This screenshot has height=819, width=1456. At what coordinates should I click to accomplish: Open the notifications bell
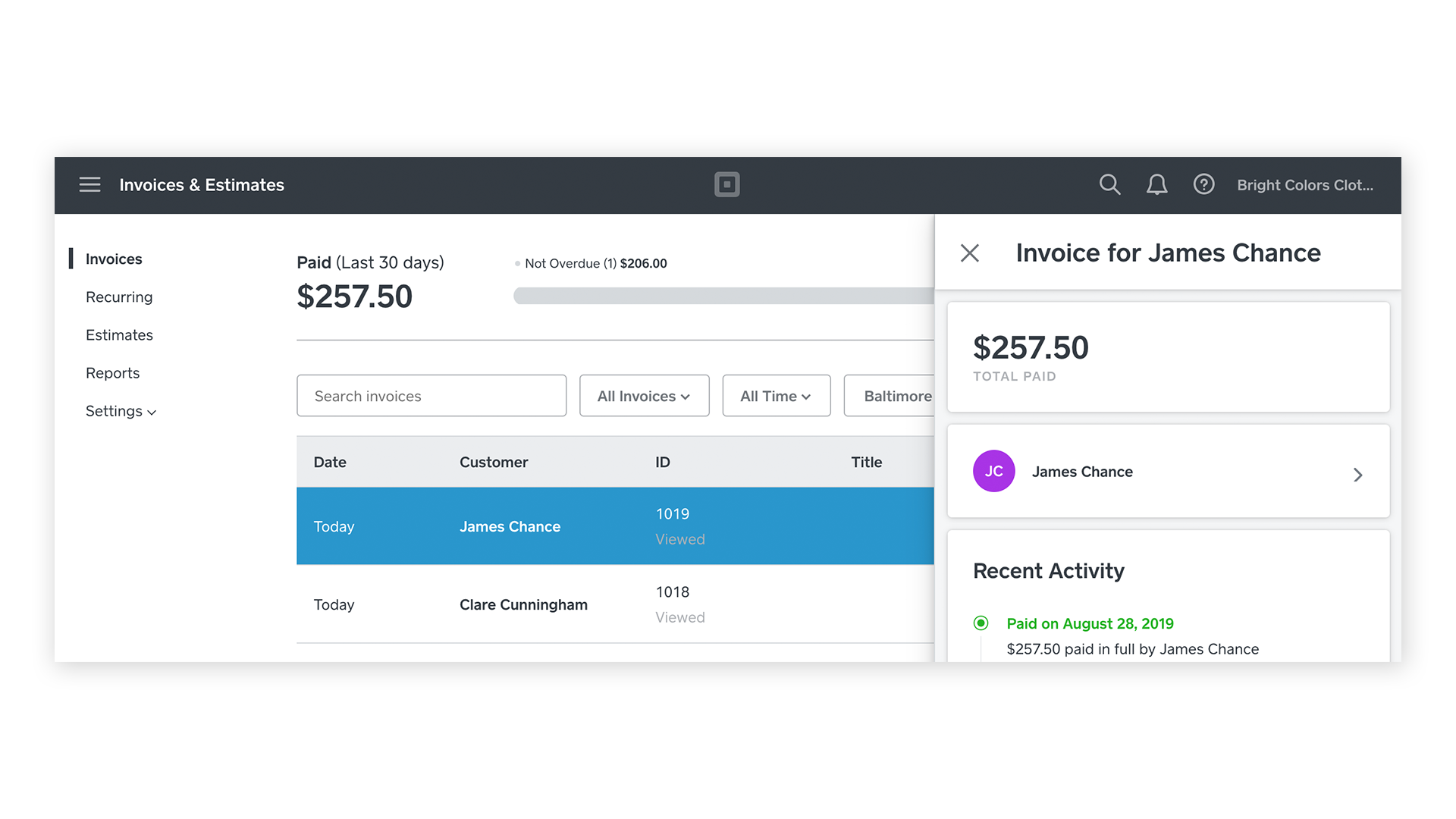1156,184
